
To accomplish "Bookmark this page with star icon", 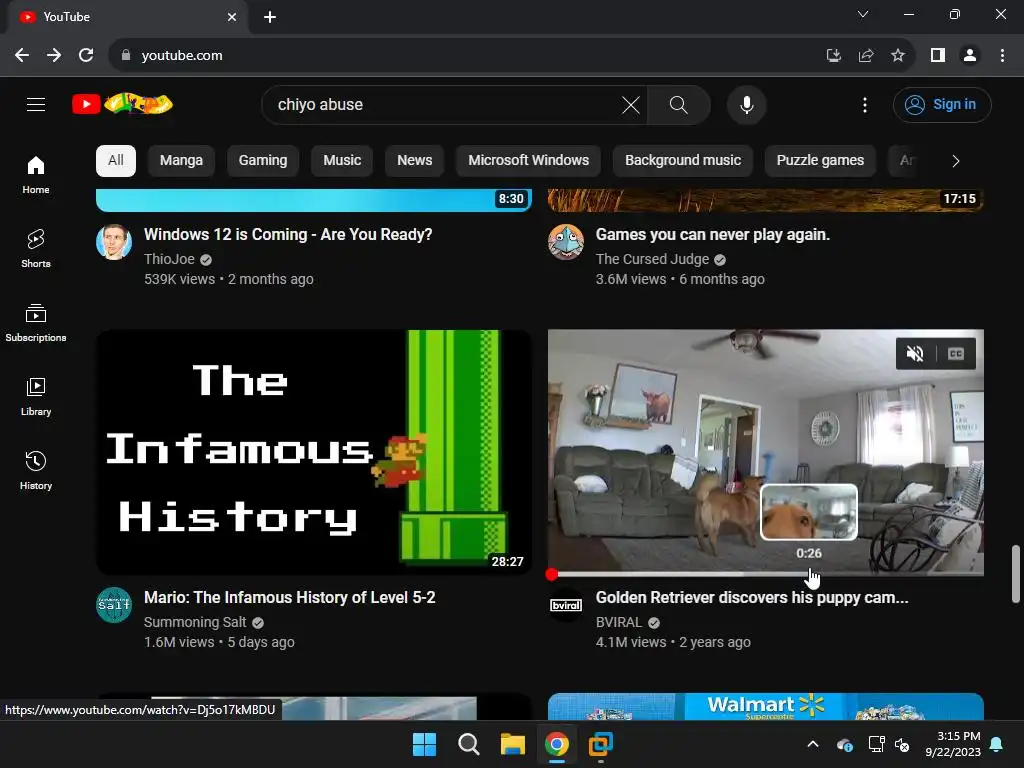I will pyautogui.click(x=898, y=56).
